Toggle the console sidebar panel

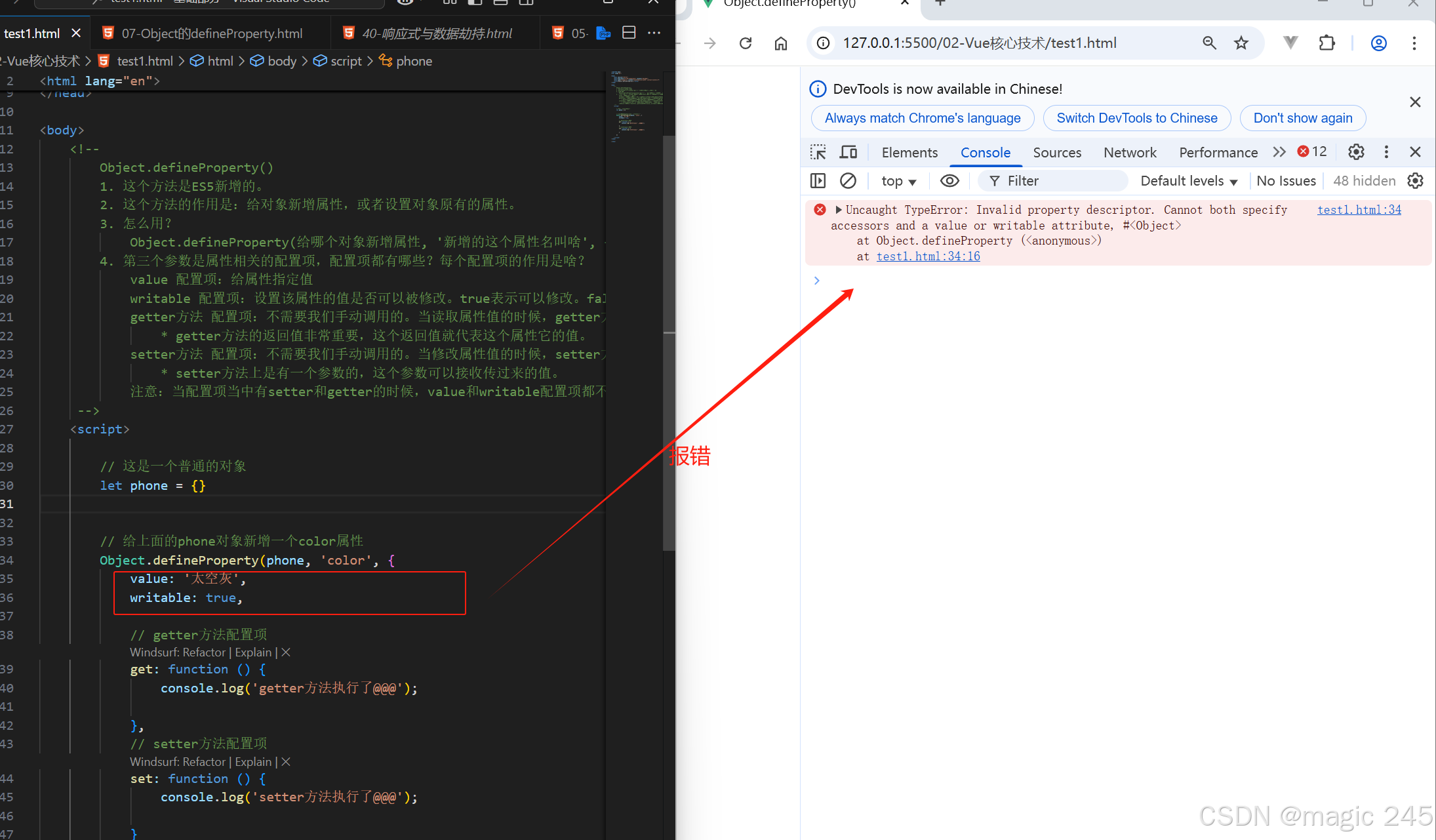(x=818, y=180)
